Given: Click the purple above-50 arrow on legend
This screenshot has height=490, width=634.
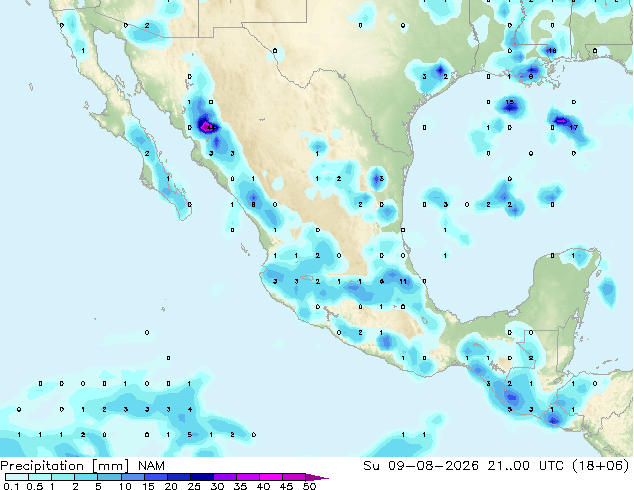Looking at the screenshot, I should (317, 477).
